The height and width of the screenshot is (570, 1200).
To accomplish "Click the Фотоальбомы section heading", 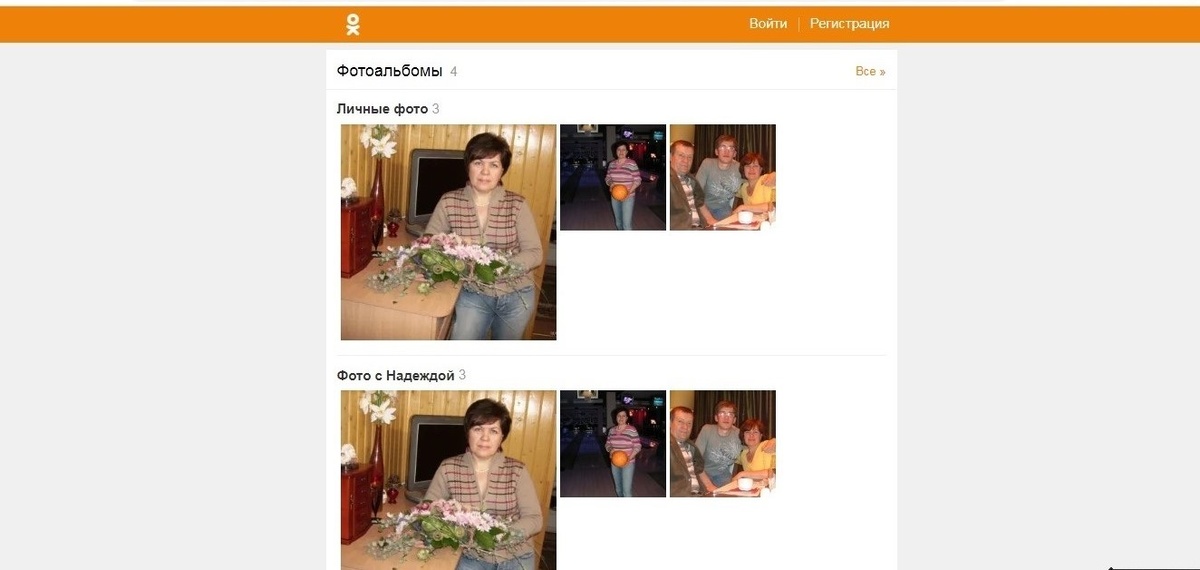I will [x=390, y=71].
